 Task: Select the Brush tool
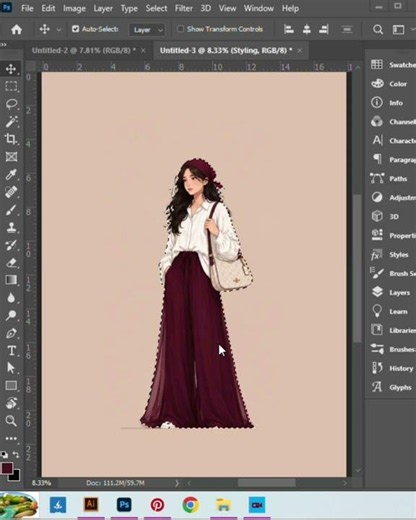tap(11, 210)
